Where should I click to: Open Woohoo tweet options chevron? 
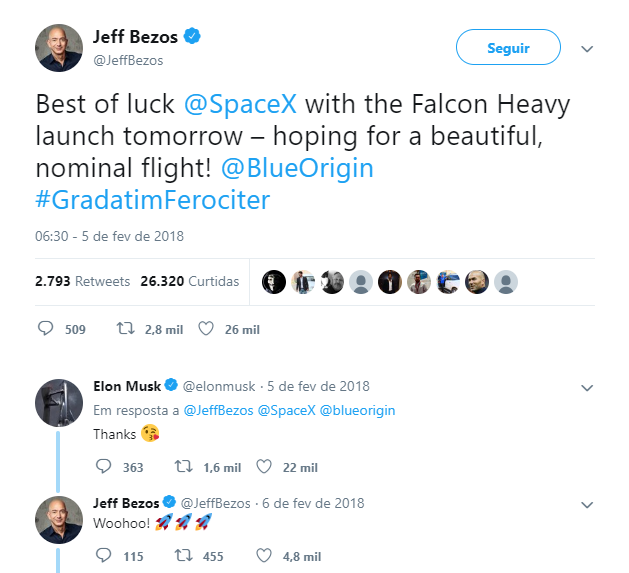point(588,502)
